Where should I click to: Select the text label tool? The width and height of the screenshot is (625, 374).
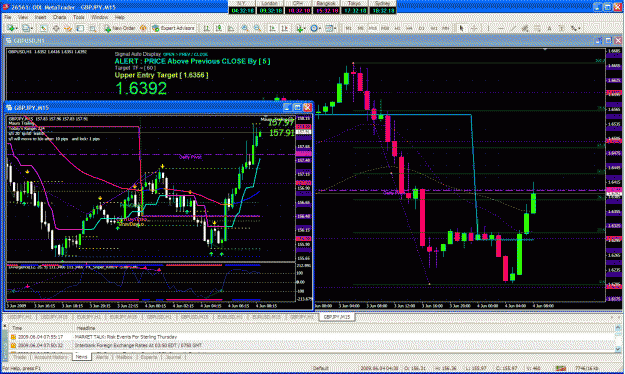[x=561, y=28]
